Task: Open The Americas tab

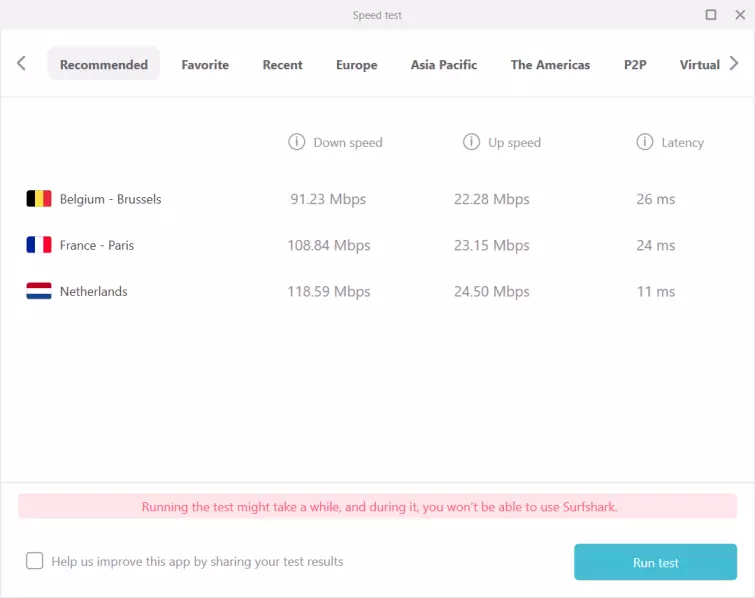Action: coord(550,65)
